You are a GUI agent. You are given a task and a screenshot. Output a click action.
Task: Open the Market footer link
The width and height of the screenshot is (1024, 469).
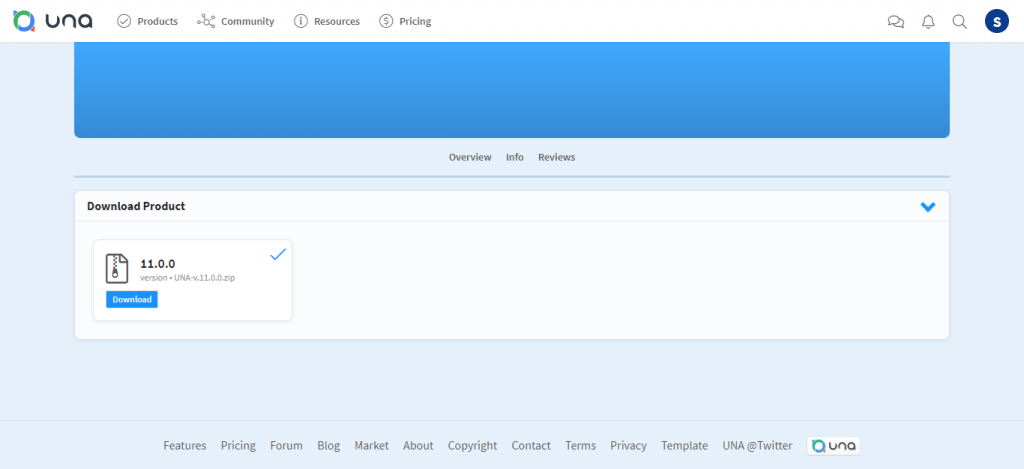tap(372, 445)
